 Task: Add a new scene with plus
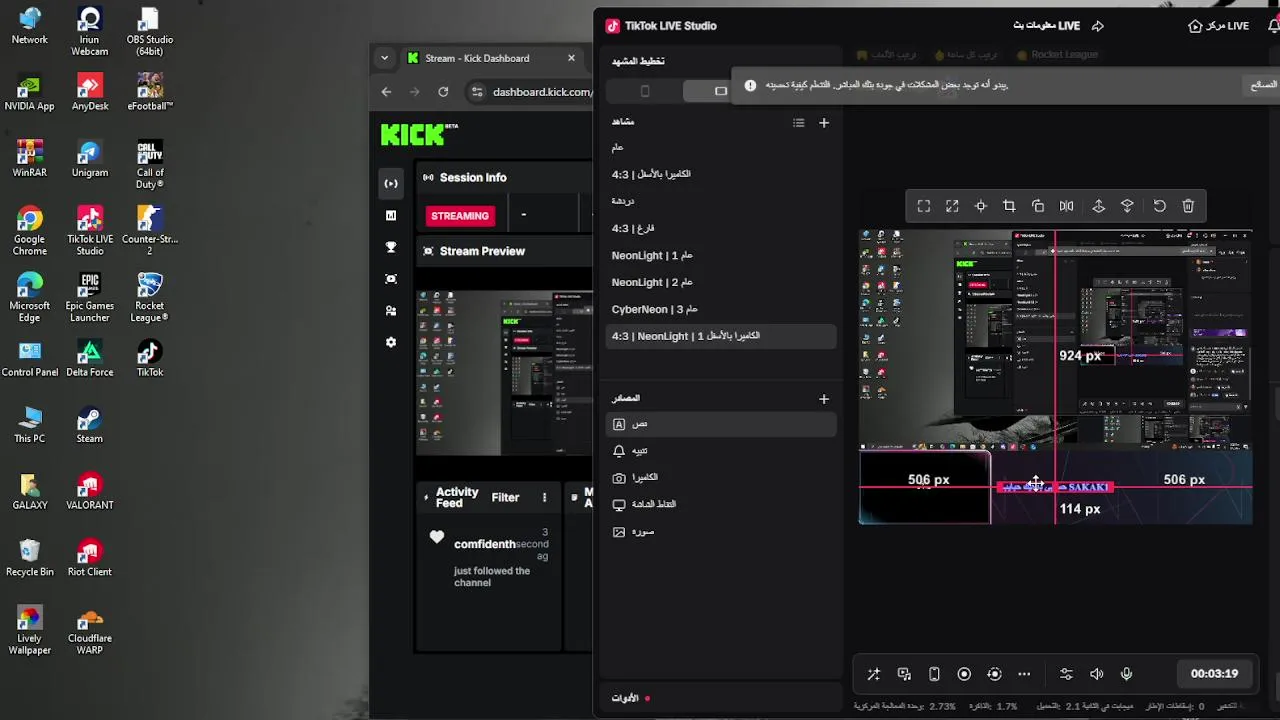tap(824, 122)
